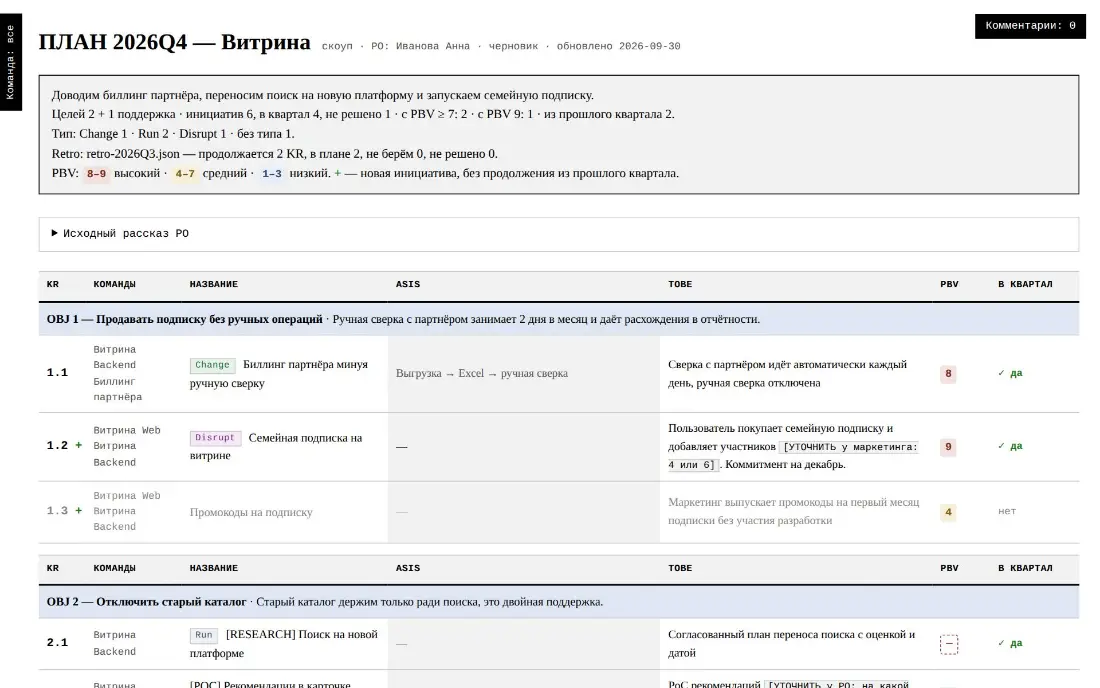
Task: Click the нет value in row 1.3
Action: tap(1007, 511)
